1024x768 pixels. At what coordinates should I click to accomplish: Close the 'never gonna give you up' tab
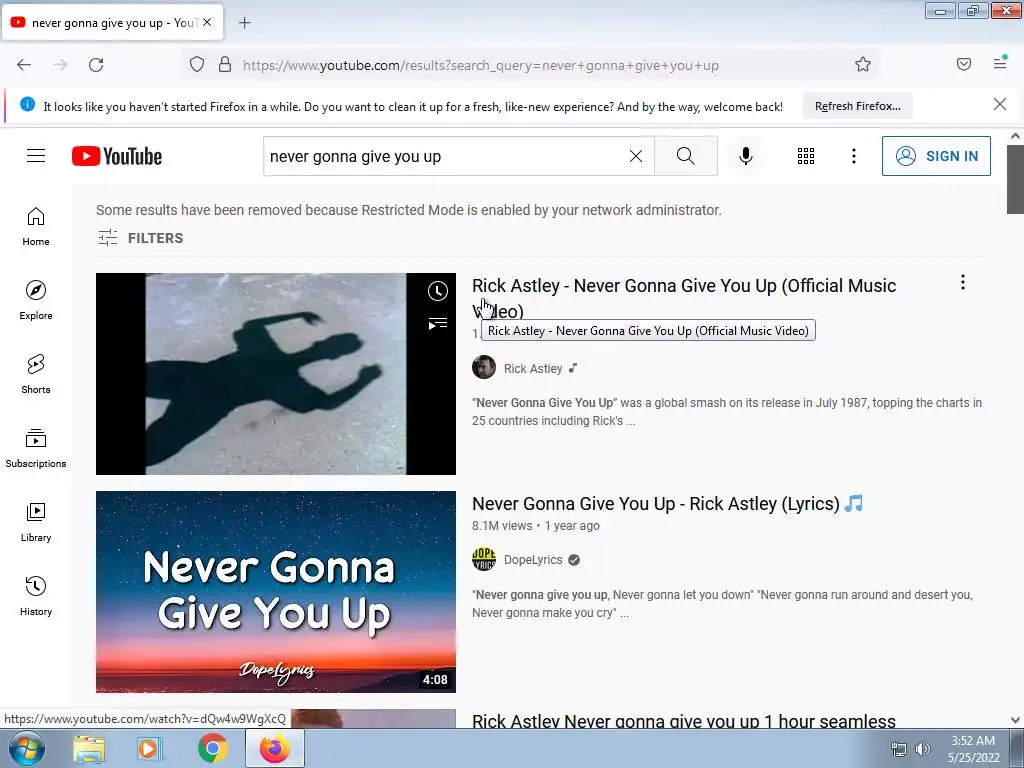pos(207,22)
